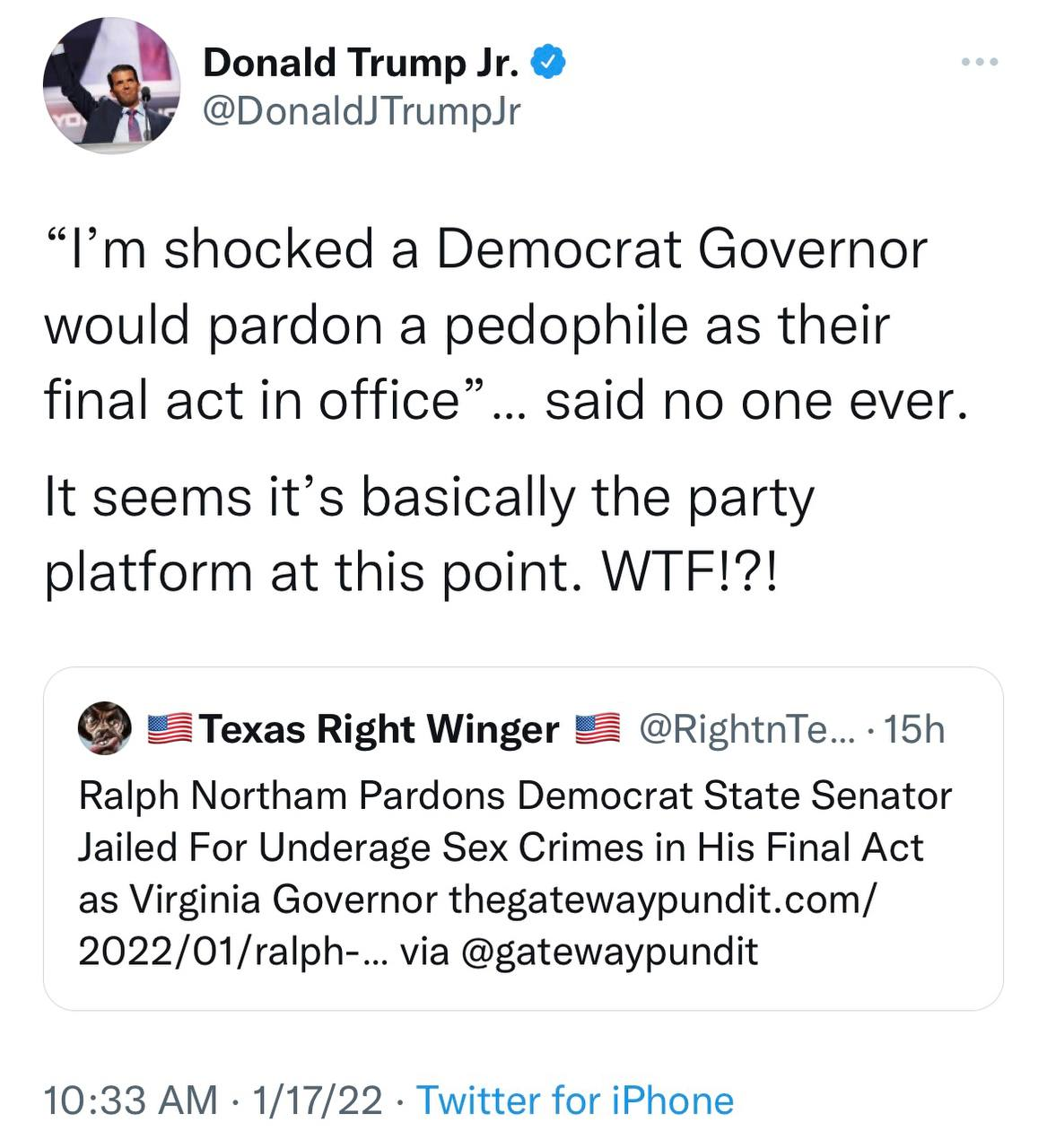Screen dimensions: 1047x1148
Task: Click the blue verified checkmark badge
Action: tap(548, 62)
